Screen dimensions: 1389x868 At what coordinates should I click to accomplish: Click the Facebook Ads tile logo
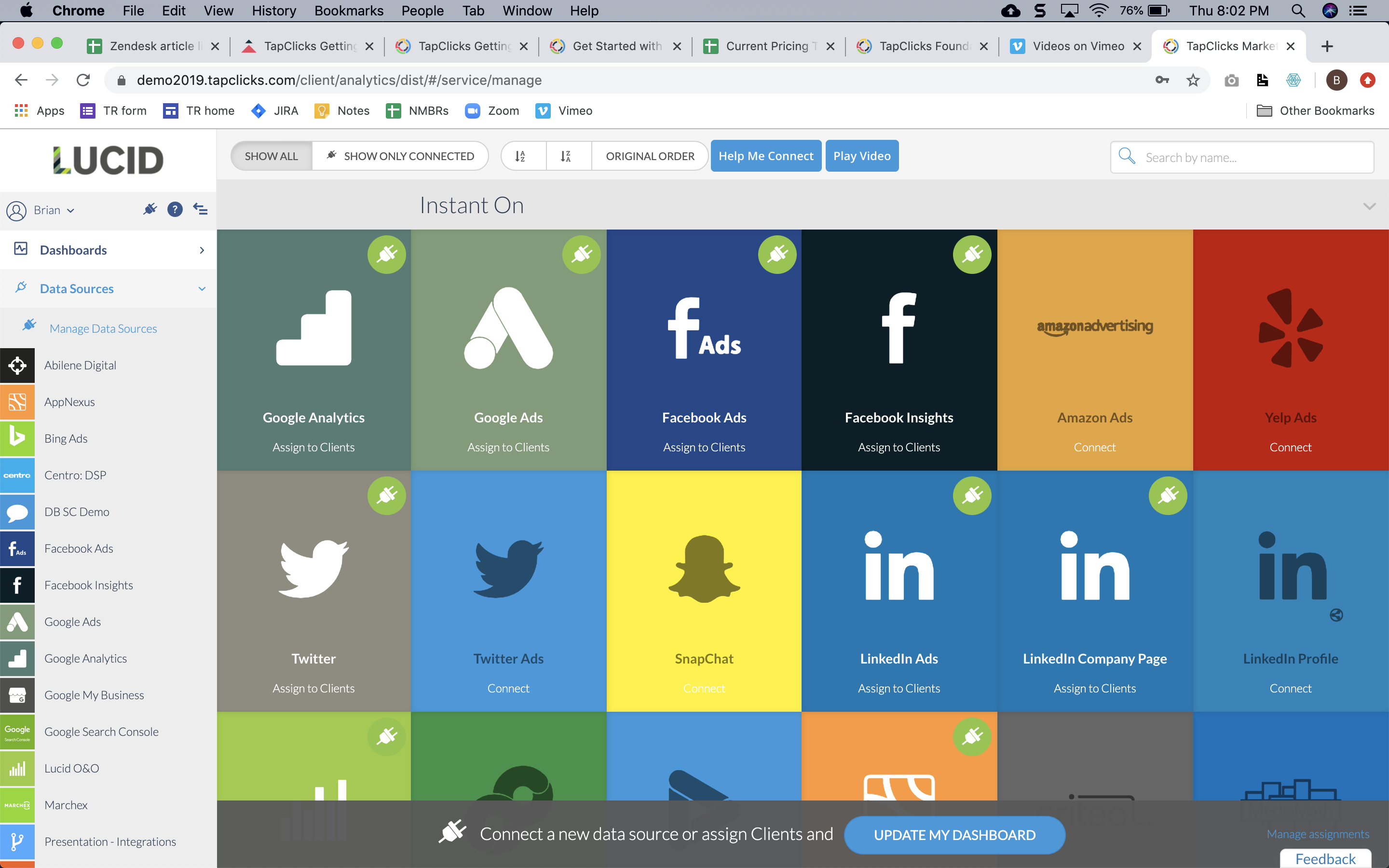point(704,328)
